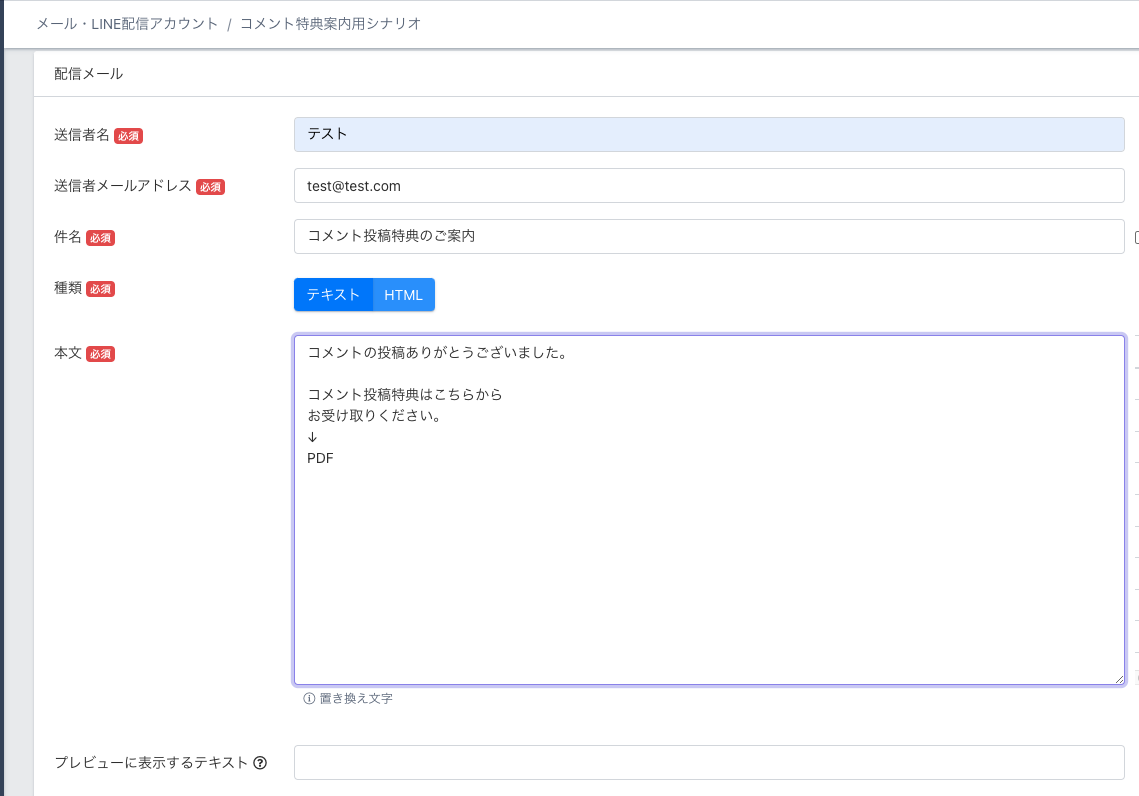This screenshot has width=1139, height=796.
Task: Click the 必須 badge beside 本文
Action: pyautogui.click(x=100, y=354)
